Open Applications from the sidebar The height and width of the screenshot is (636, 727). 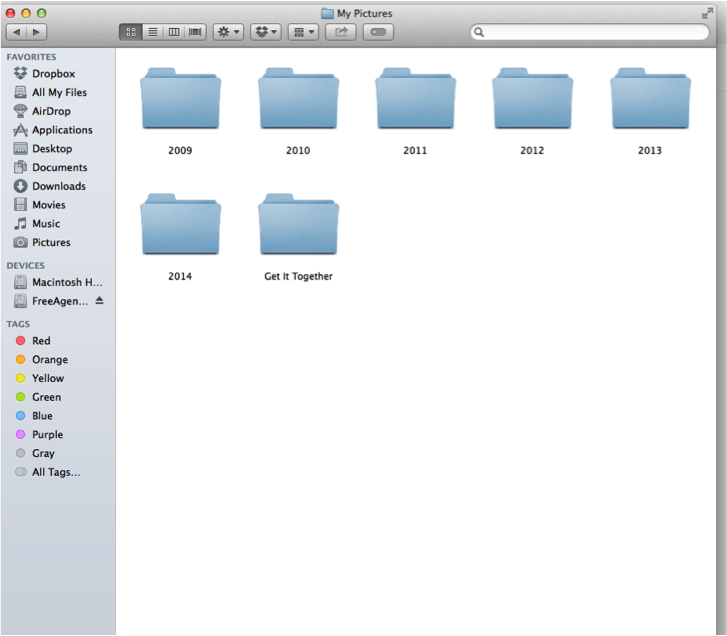(x=58, y=130)
